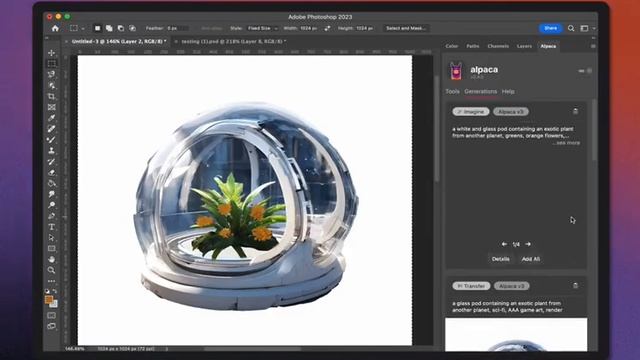640x360 pixels.
Task: Select the Zoom tool
Action: 51,270
